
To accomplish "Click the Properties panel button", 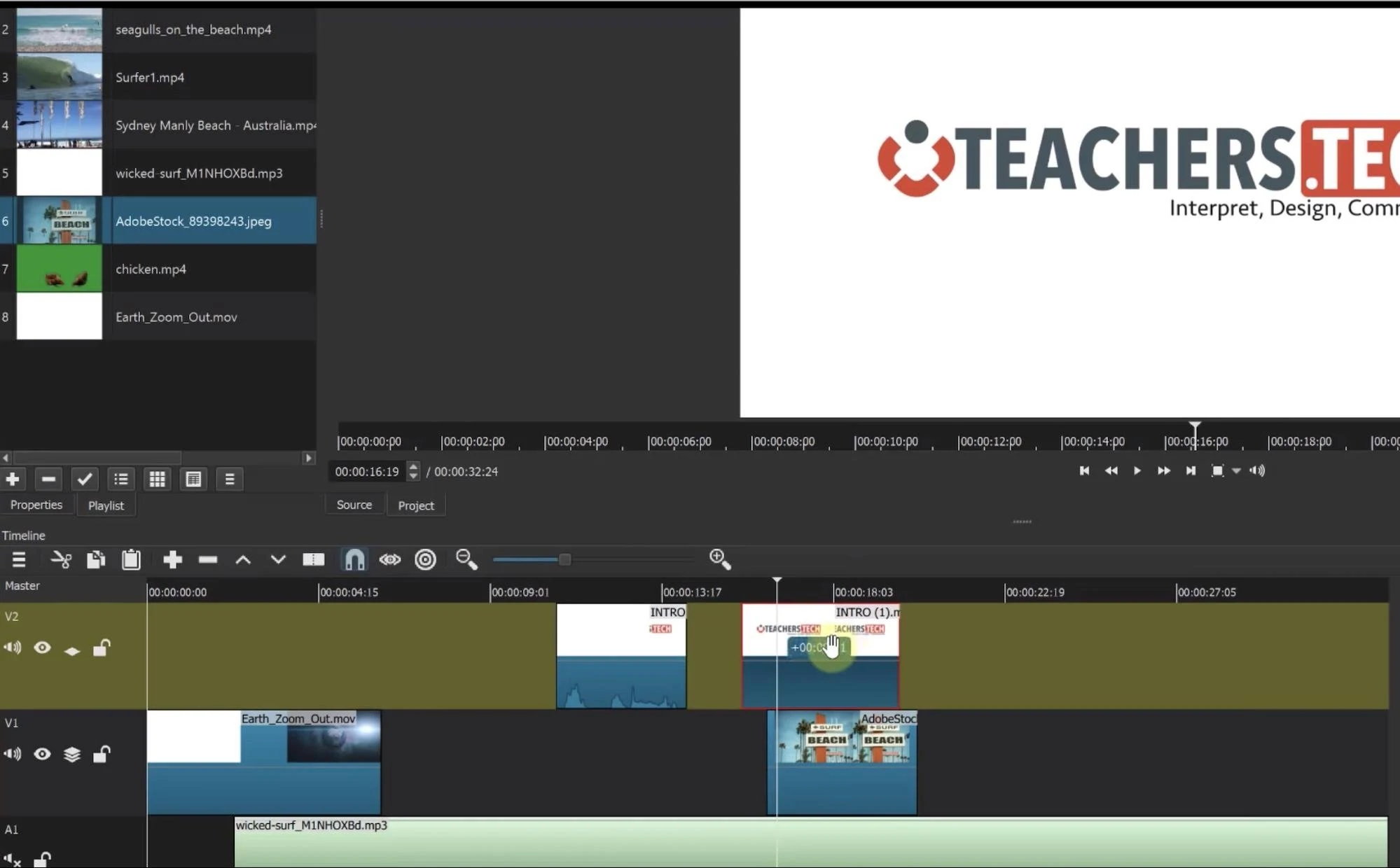I will [36, 504].
